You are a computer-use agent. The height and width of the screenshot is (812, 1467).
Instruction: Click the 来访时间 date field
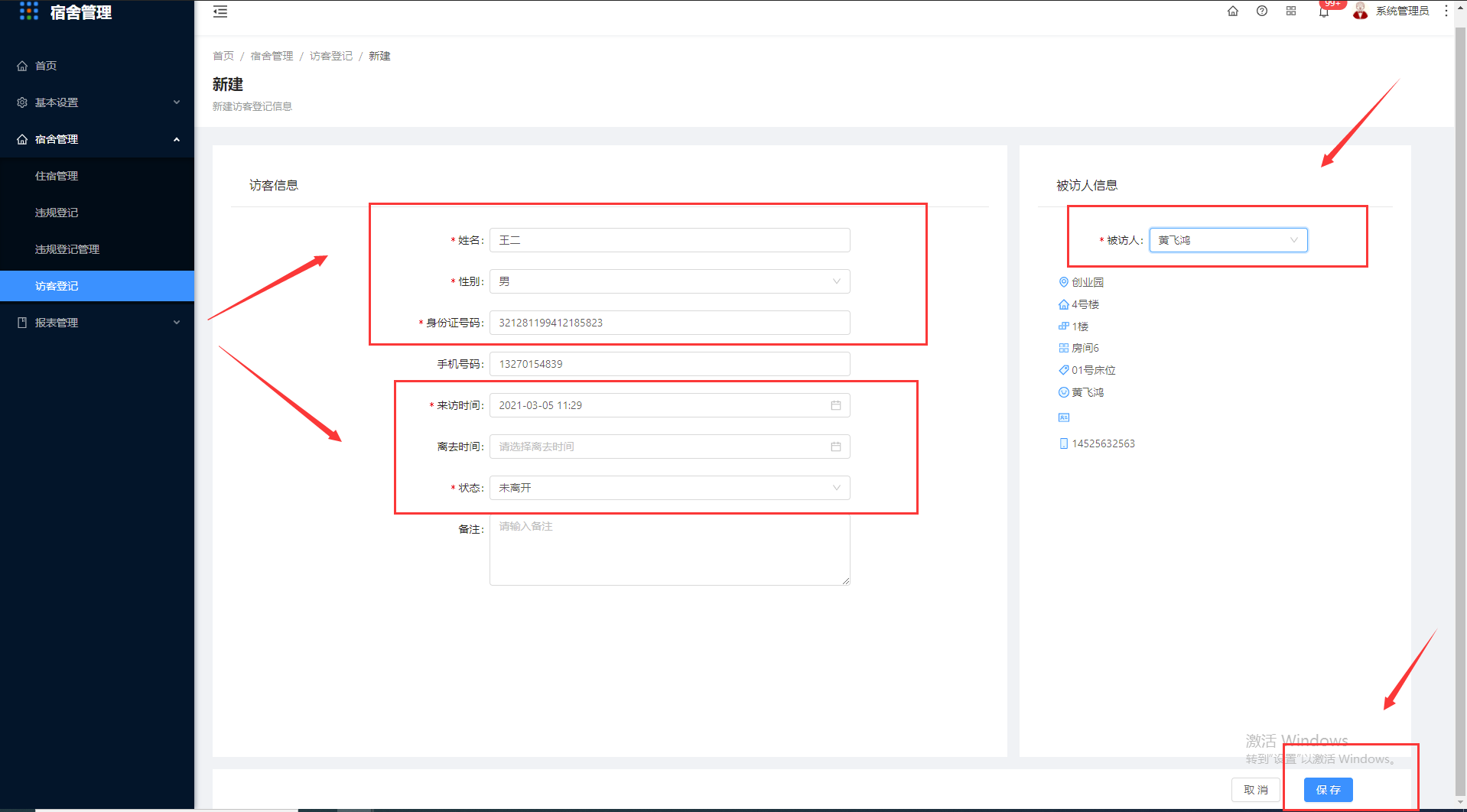pyautogui.click(x=670, y=405)
